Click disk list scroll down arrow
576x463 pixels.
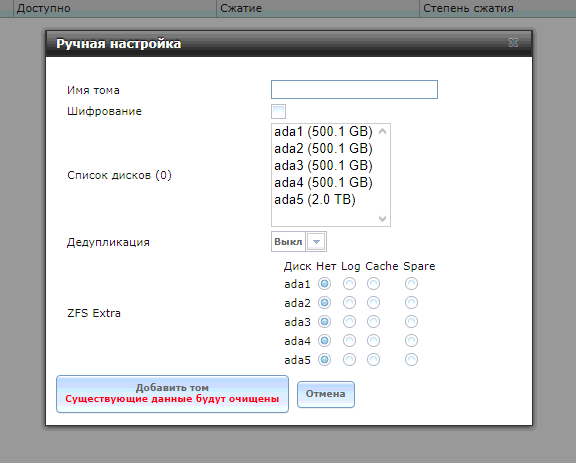pyautogui.click(x=382, y=219)
